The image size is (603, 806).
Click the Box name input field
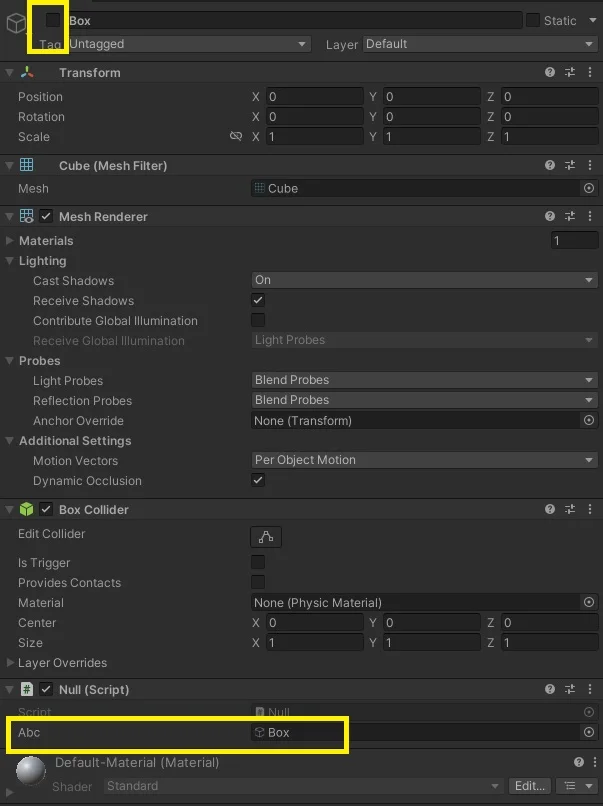click(x=295, y=21)
